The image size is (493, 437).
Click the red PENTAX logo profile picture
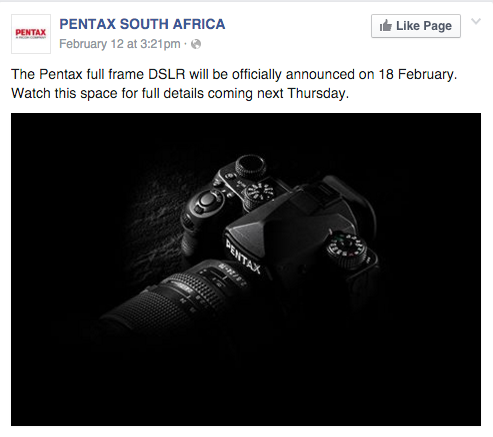pyautogui.click(x=31, y=34)
